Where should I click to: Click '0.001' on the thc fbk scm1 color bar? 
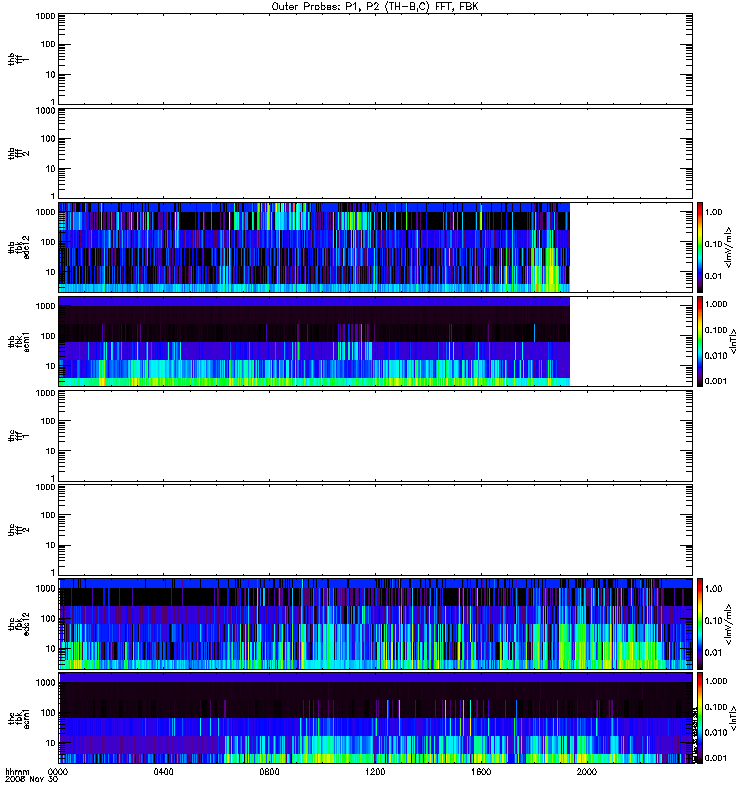716,758
